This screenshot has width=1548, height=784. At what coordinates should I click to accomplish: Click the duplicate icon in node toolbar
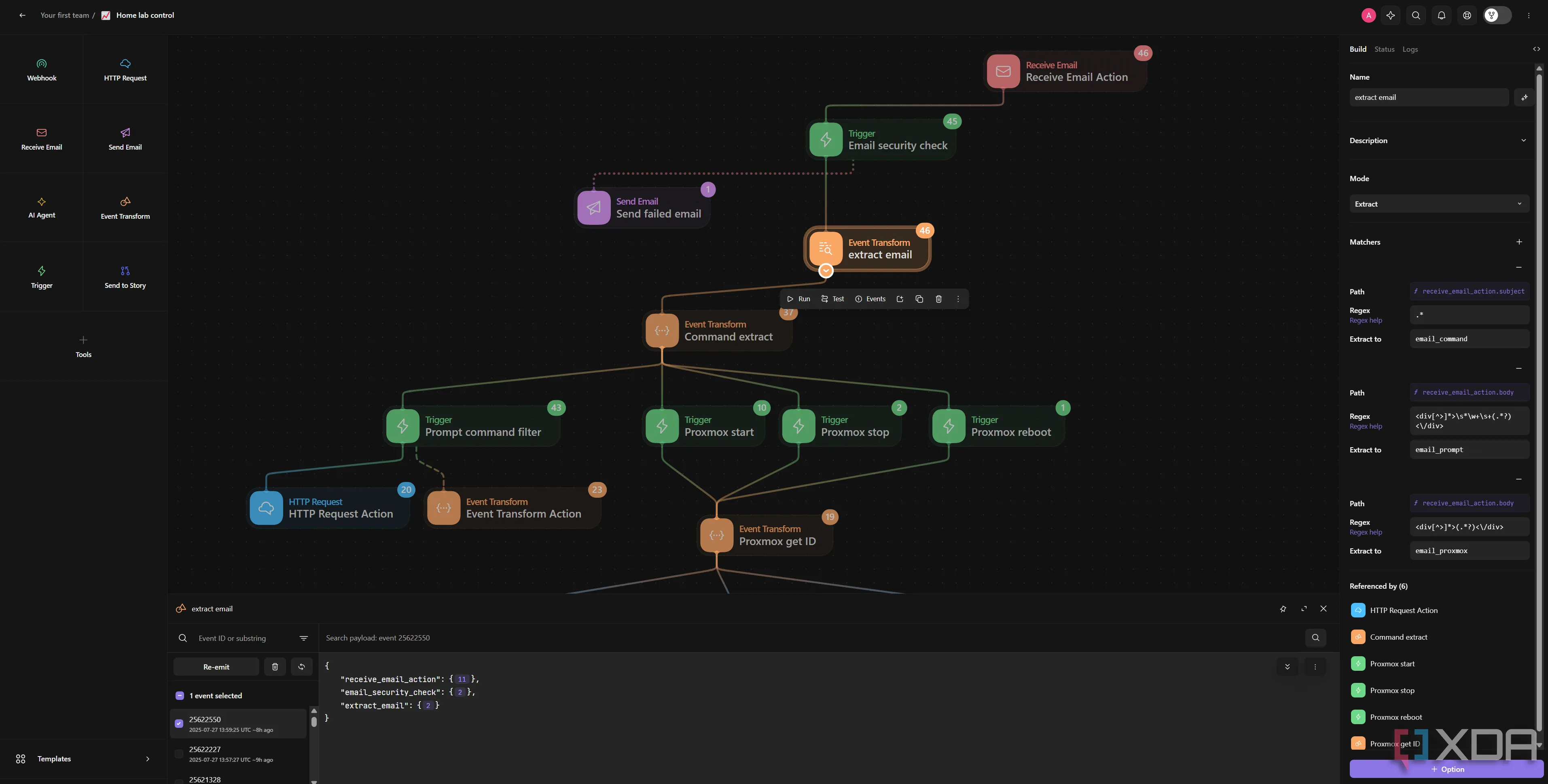pos(919,298)
